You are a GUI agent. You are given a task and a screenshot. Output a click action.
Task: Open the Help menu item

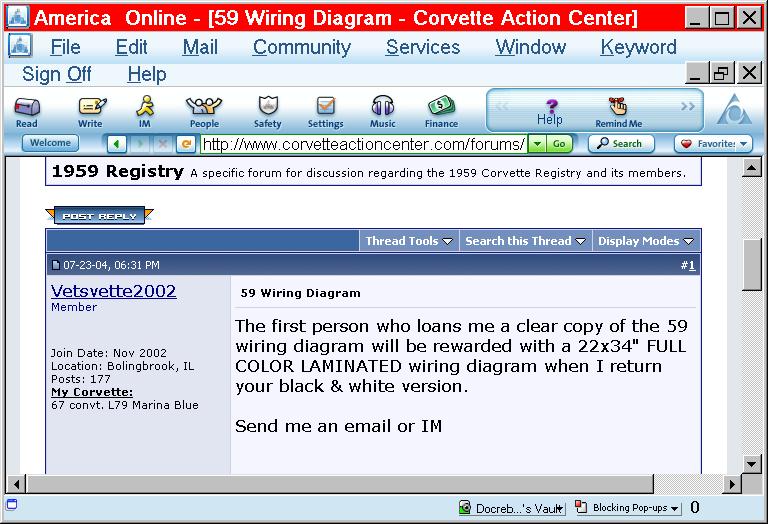(146, 74)
